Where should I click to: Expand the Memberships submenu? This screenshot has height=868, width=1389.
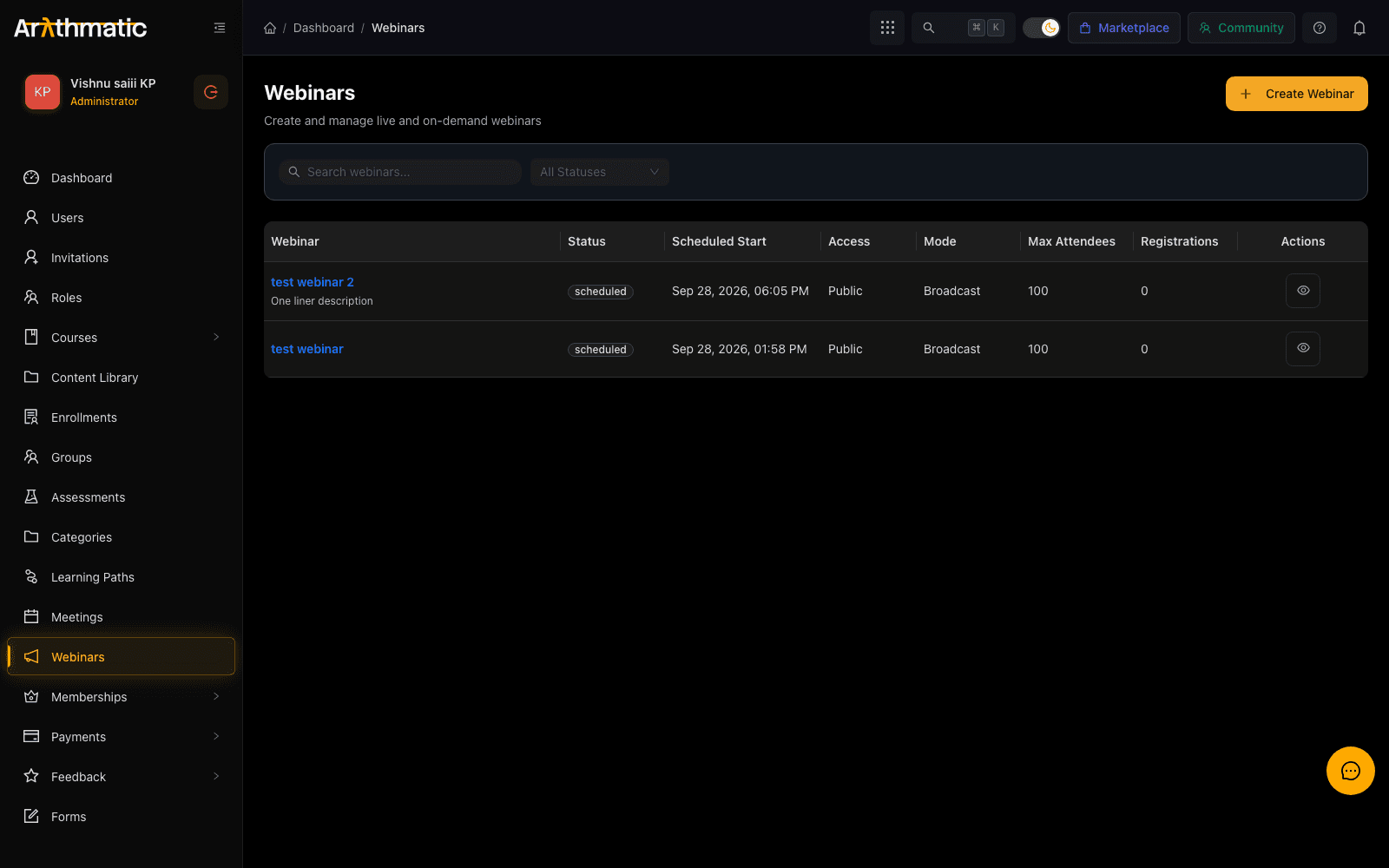pos(216,697)
